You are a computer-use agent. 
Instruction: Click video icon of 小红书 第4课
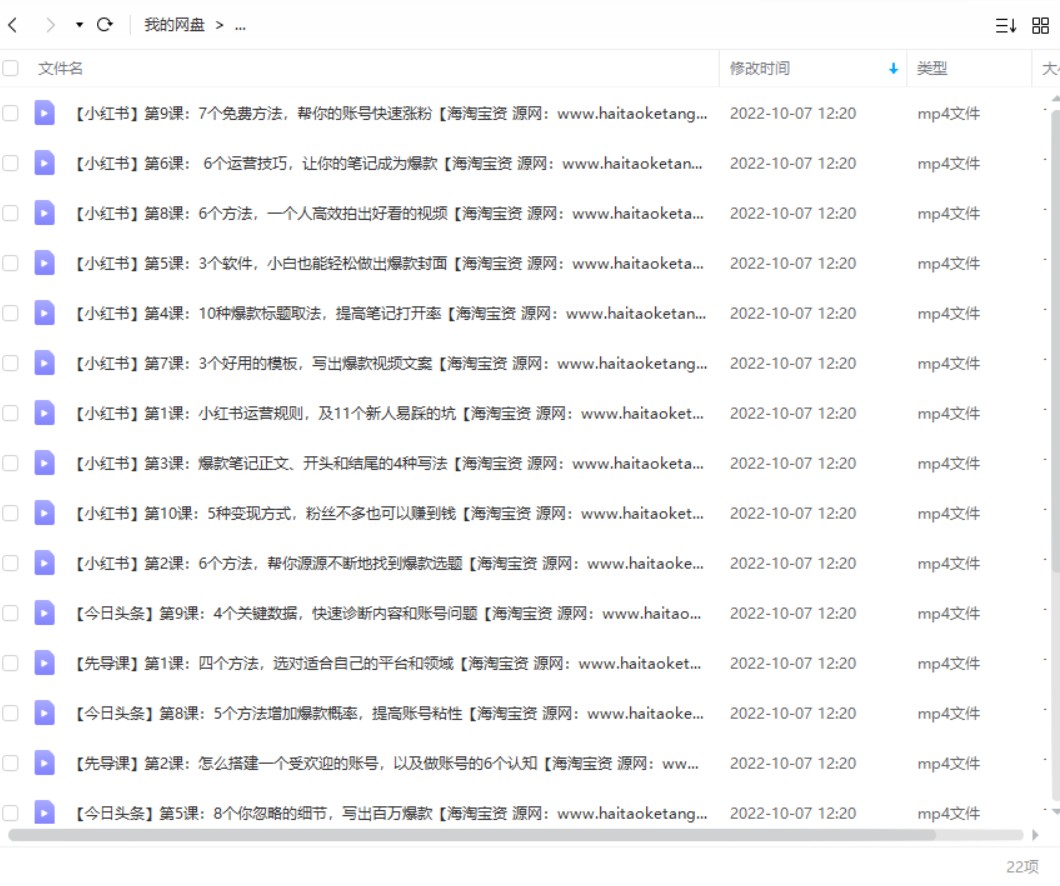point(45,313)
